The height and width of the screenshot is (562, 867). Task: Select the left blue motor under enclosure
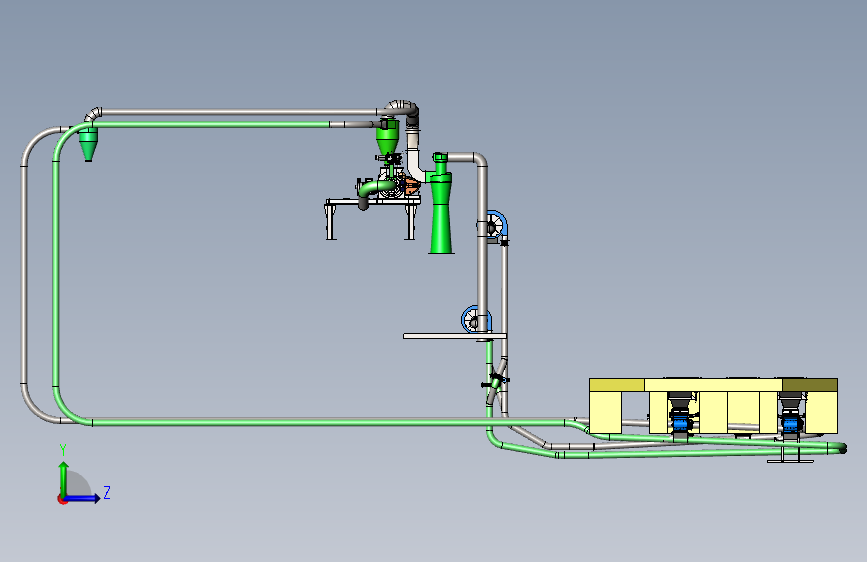(682, 424)
